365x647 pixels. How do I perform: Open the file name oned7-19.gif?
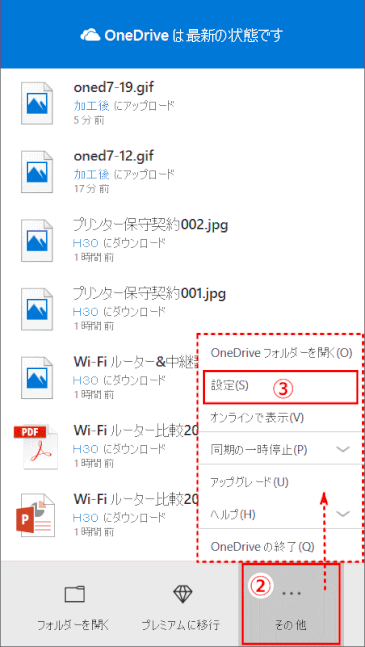point(114,87)
